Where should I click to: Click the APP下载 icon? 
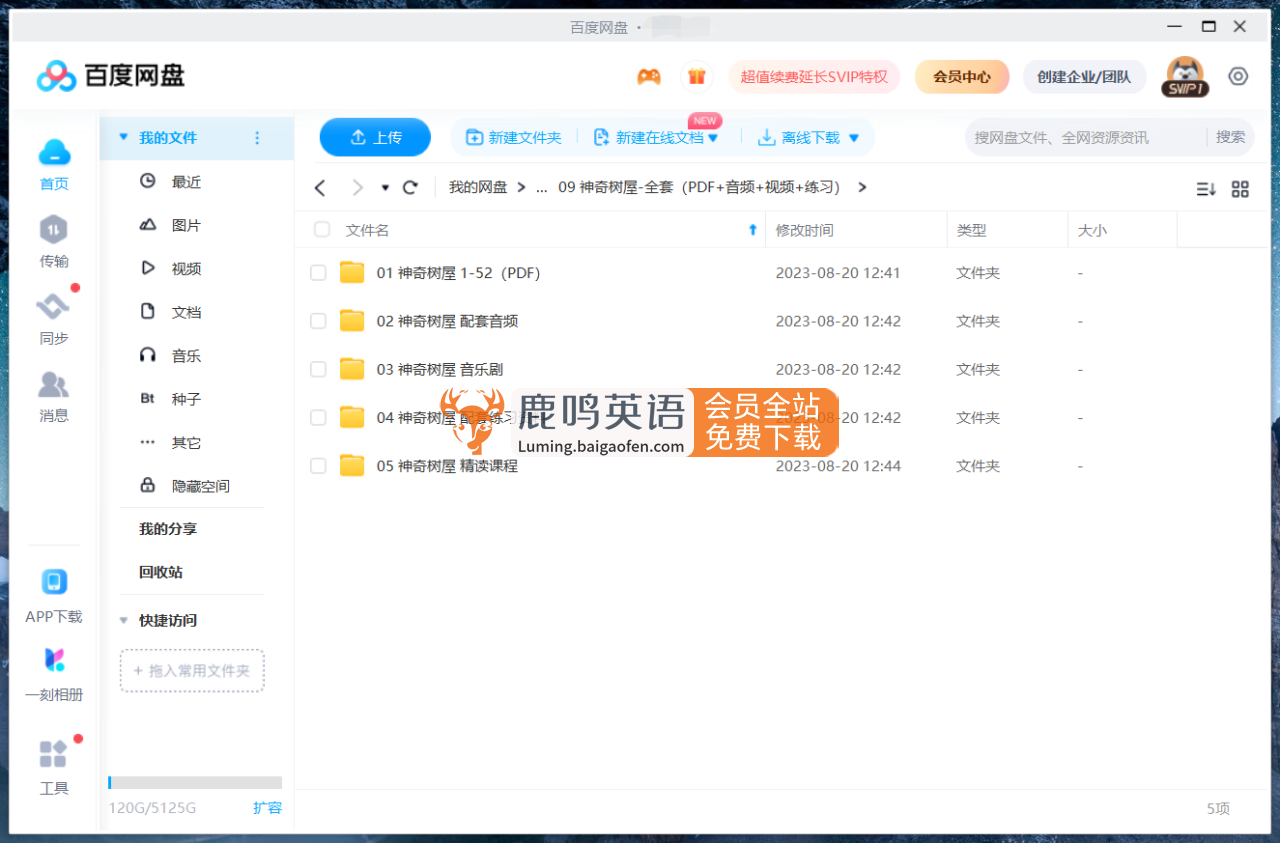54,582
